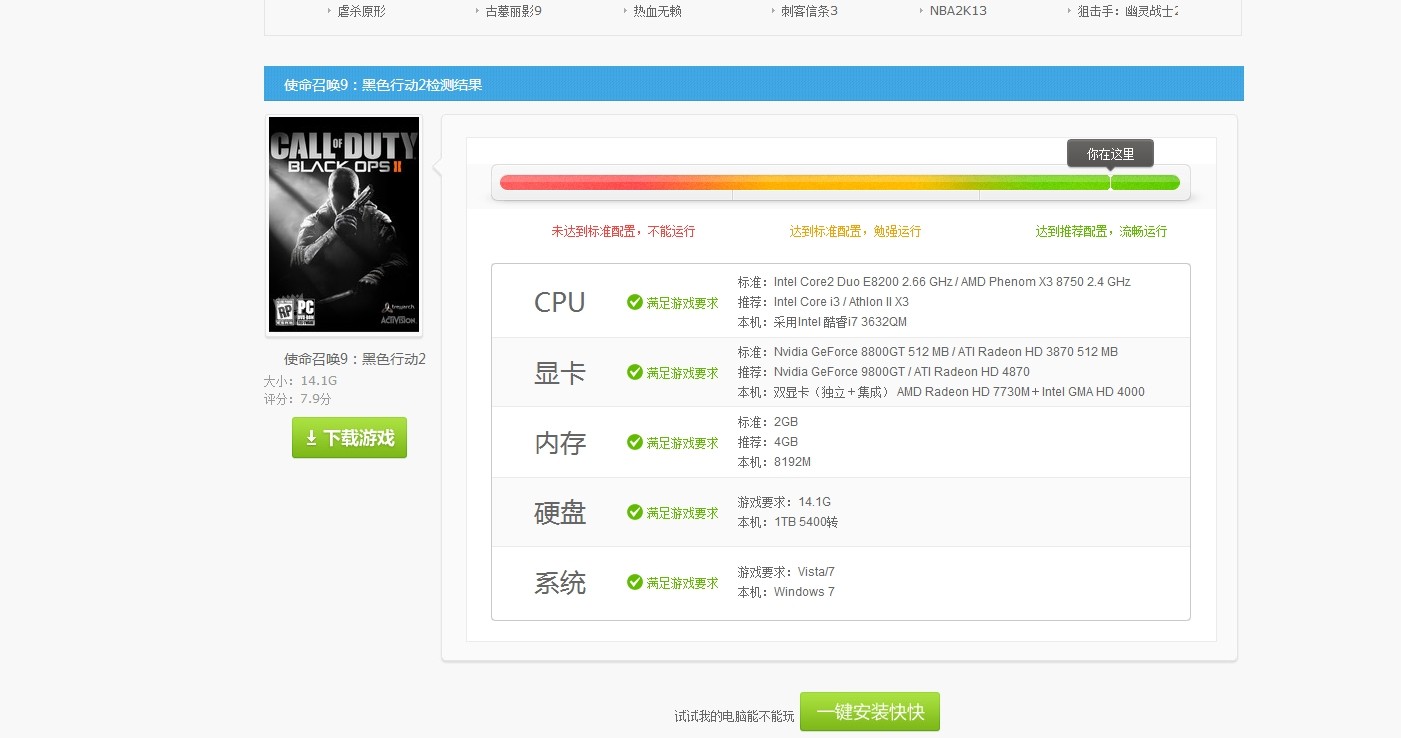Click the 达到推荐配置,流畅运行 label

(x=1101, y=231)
